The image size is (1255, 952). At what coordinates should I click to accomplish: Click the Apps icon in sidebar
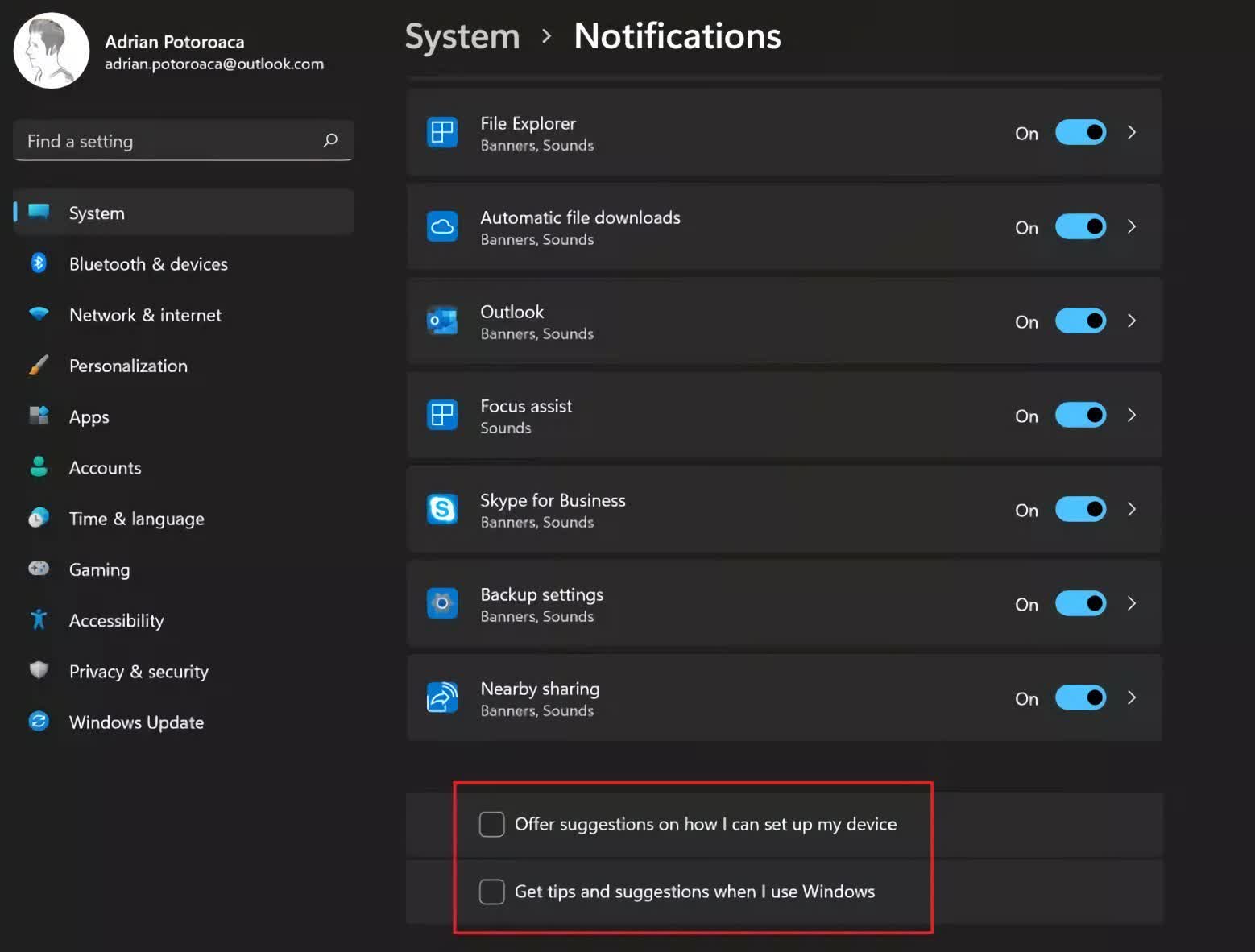(x=39, y=415)
